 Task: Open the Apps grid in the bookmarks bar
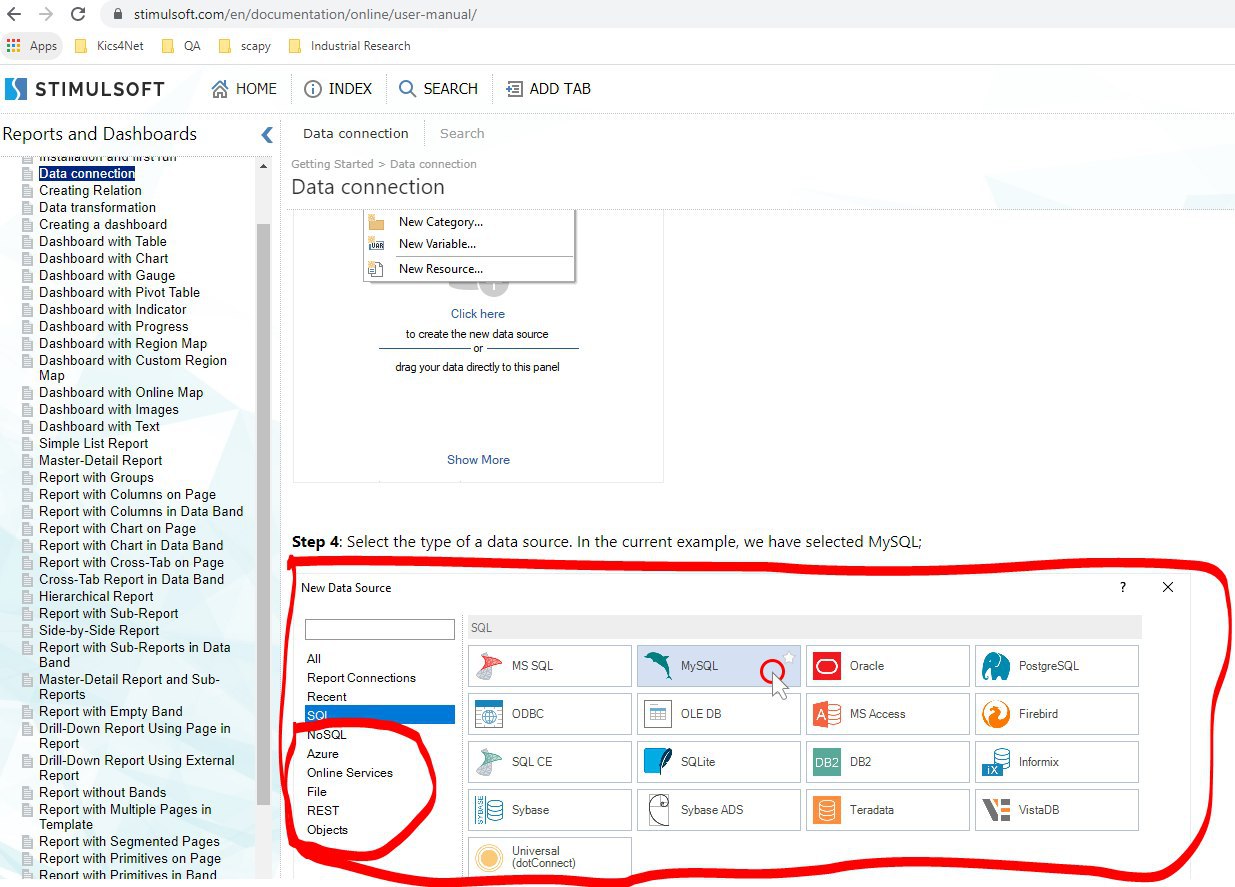(x=32, y=46)
